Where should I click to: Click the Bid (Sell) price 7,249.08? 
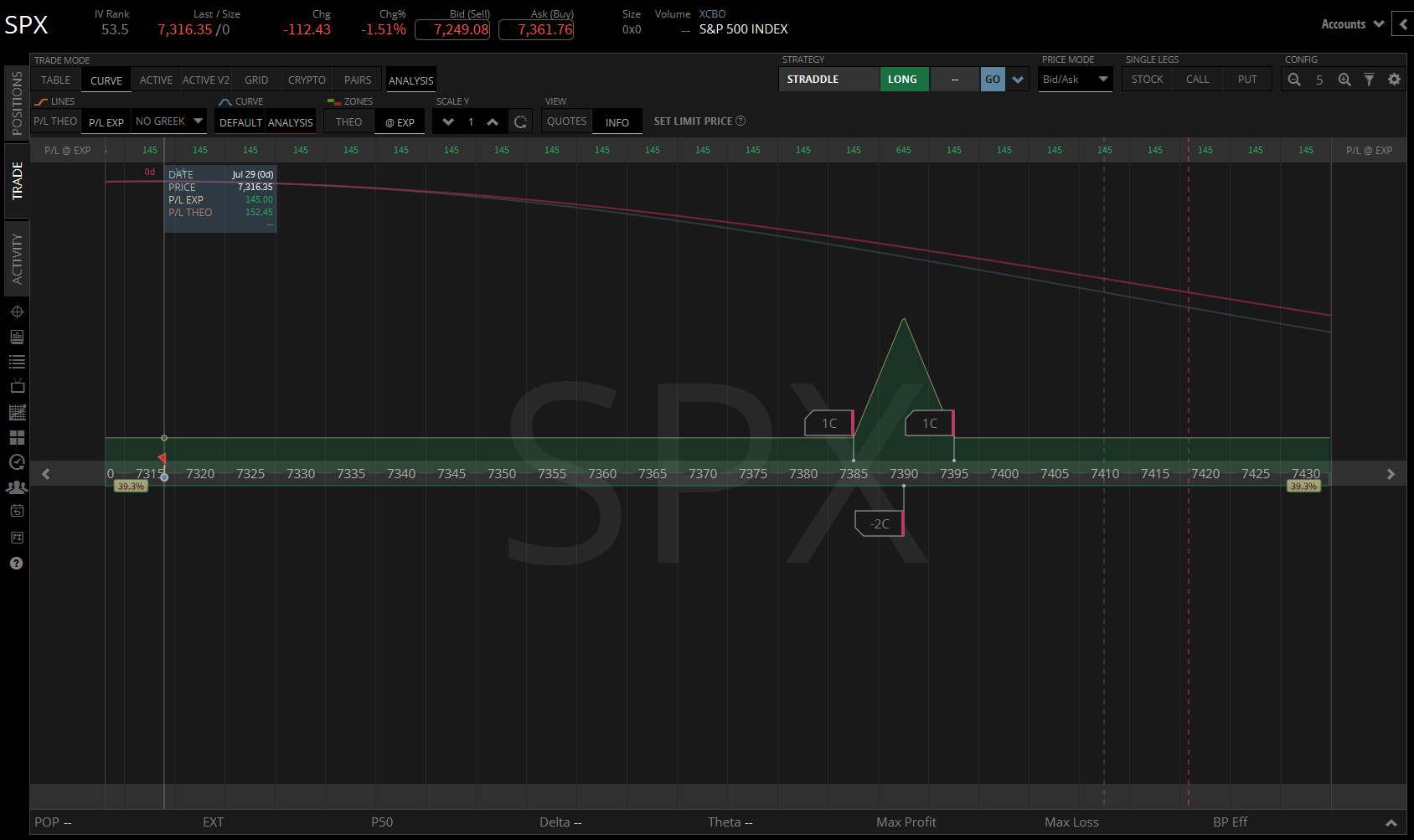click(x=452, y=29)
